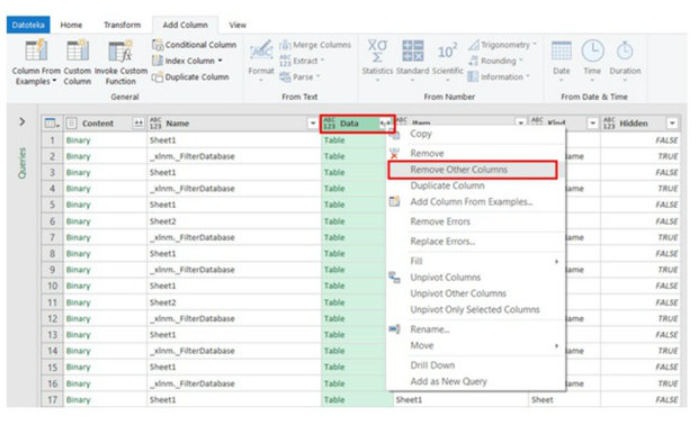Expand Move submenu in context menu

(x=556, y=346)
